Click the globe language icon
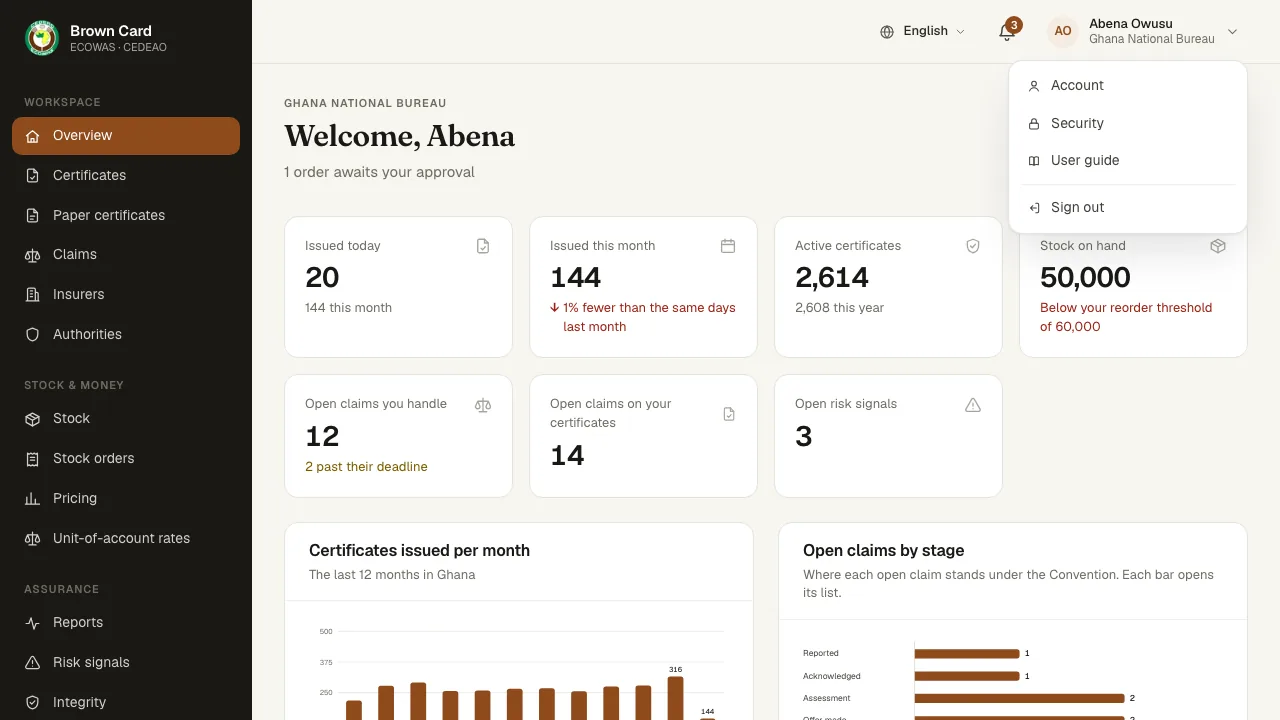 coord(887,32)
